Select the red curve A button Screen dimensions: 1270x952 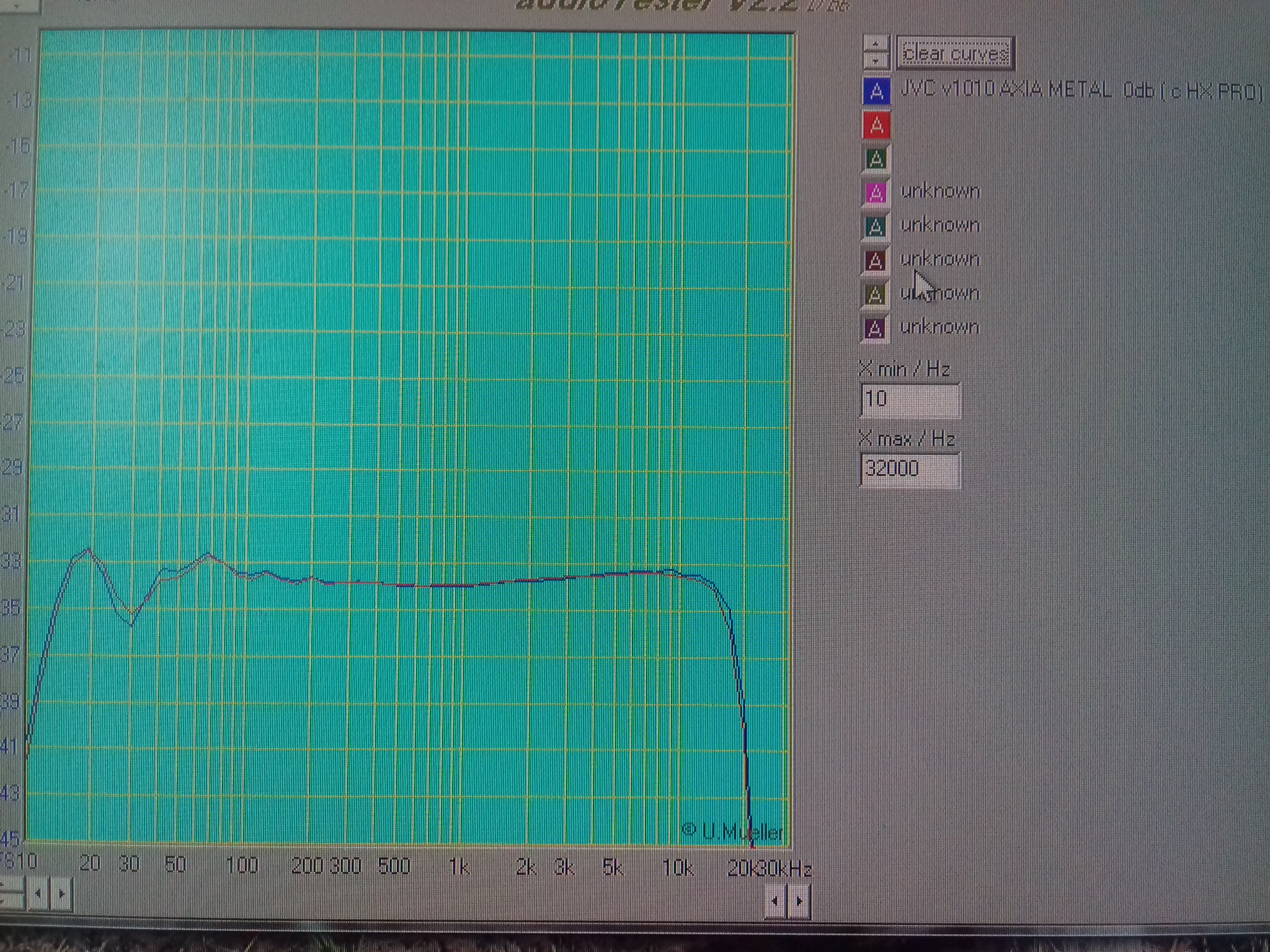point(876,126)
